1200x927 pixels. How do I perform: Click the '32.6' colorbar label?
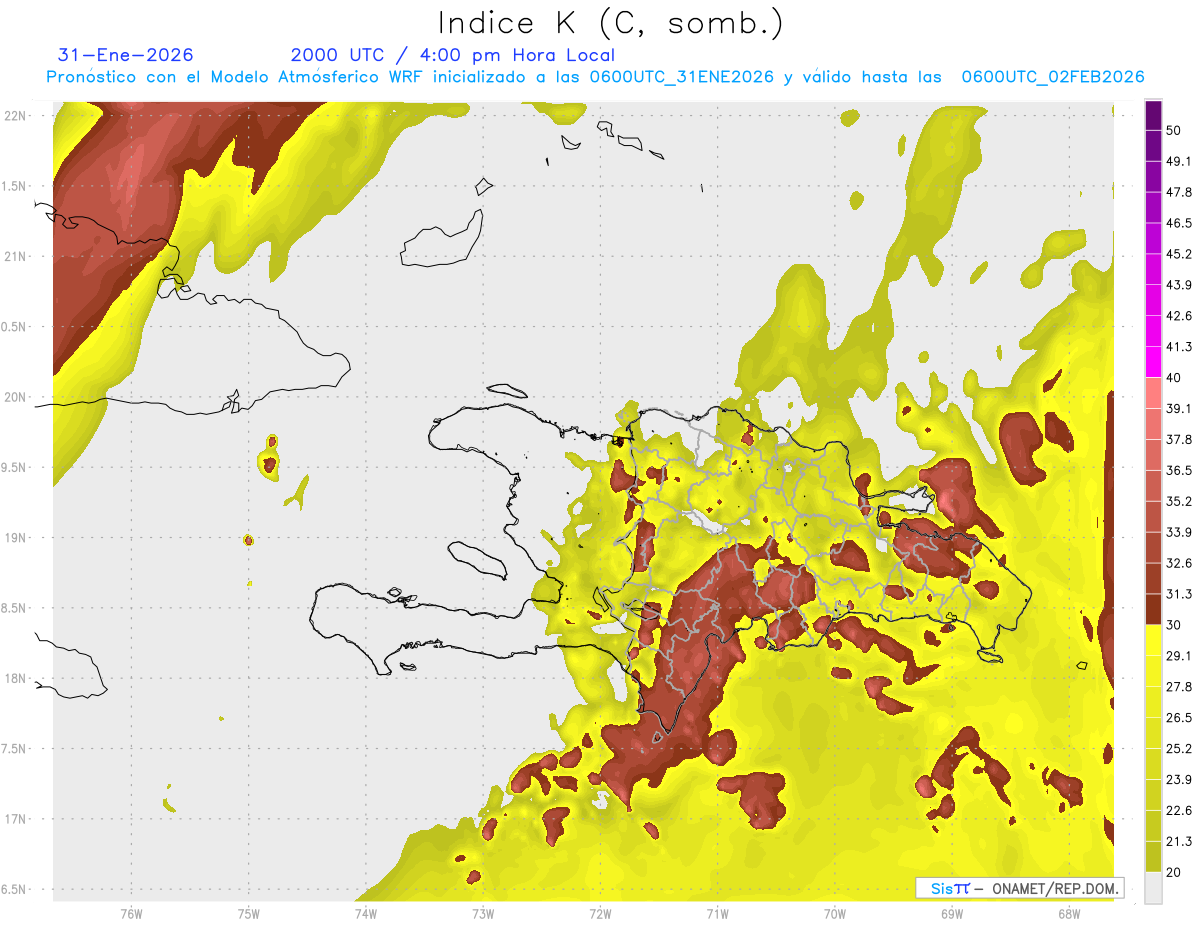pyautogui.click(x=1179, y=563)
